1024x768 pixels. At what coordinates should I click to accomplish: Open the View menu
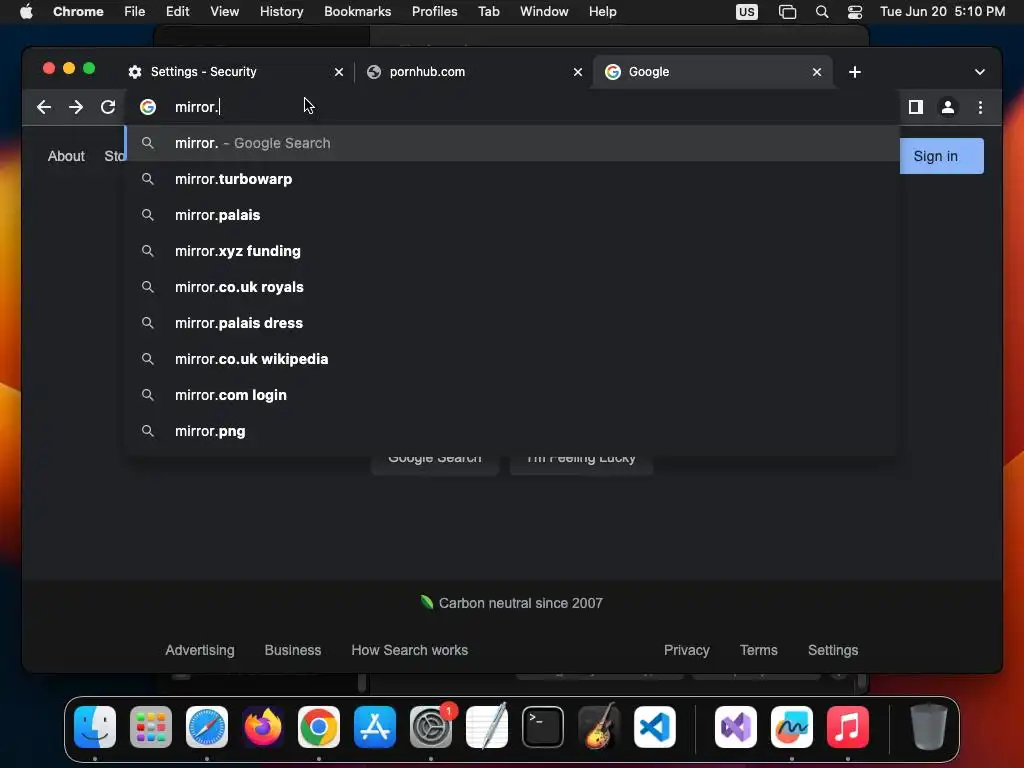[224, 12]
